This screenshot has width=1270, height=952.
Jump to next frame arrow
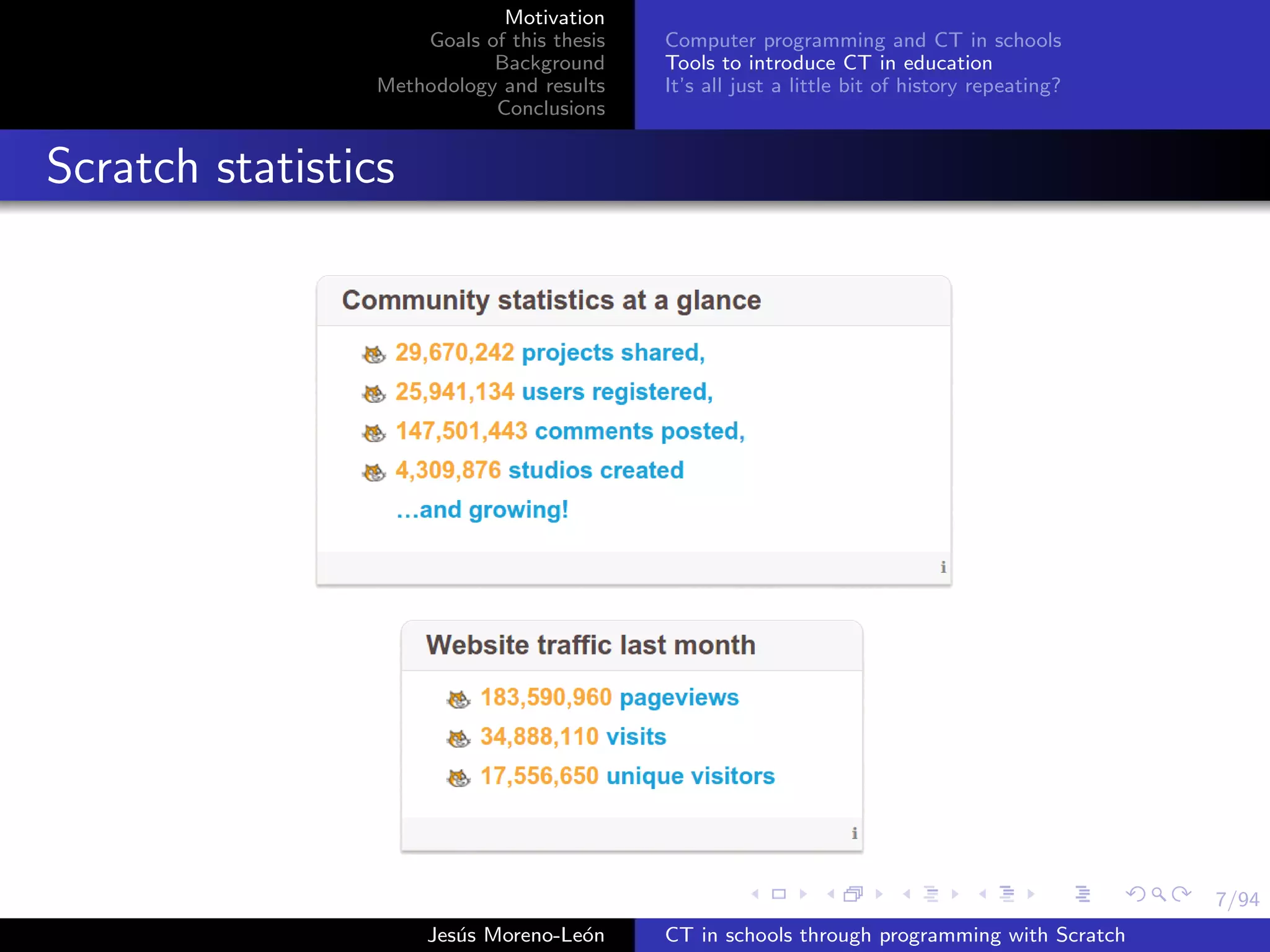(x=879, y=894)
